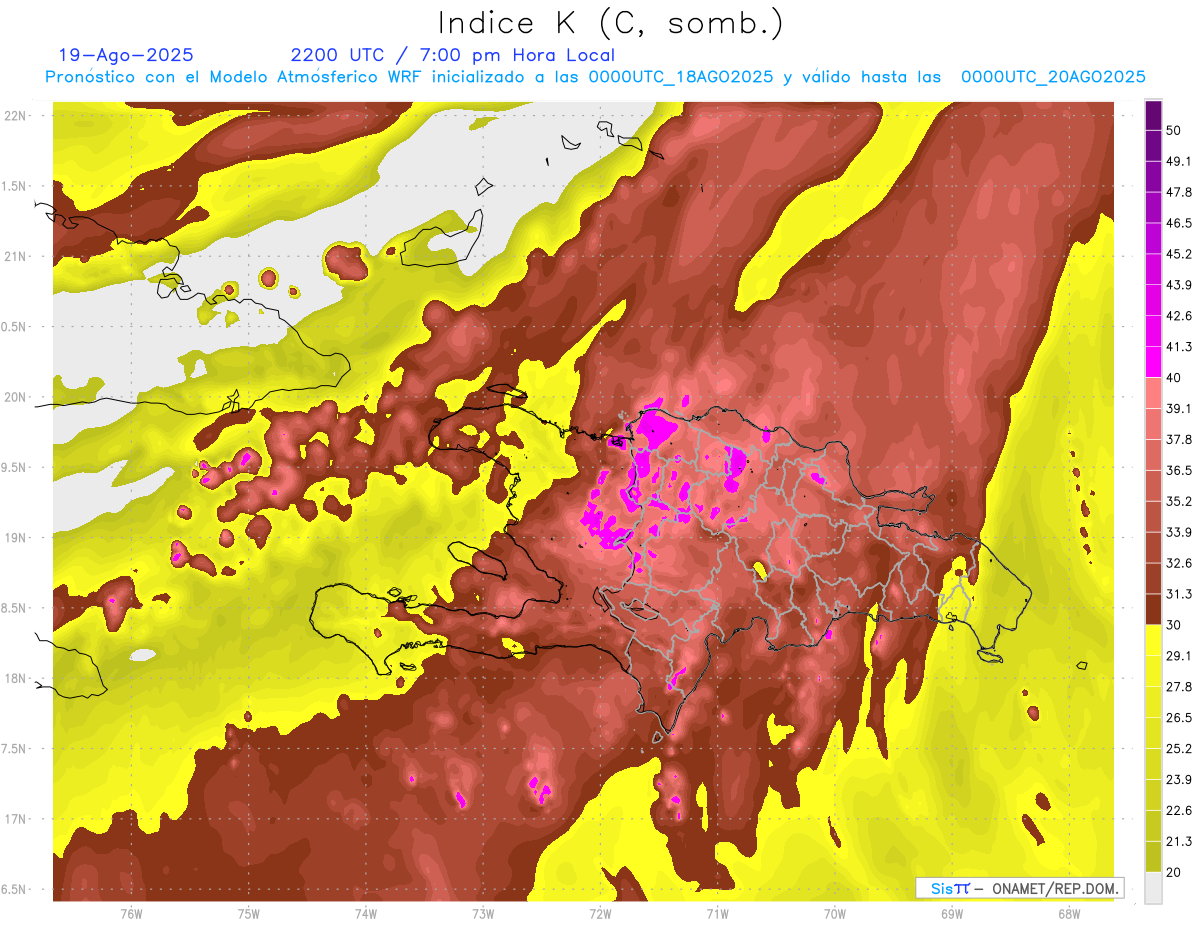
Task: Click the '37.8' legend value
Action: pyautogui.click(x=1179, y=439)
